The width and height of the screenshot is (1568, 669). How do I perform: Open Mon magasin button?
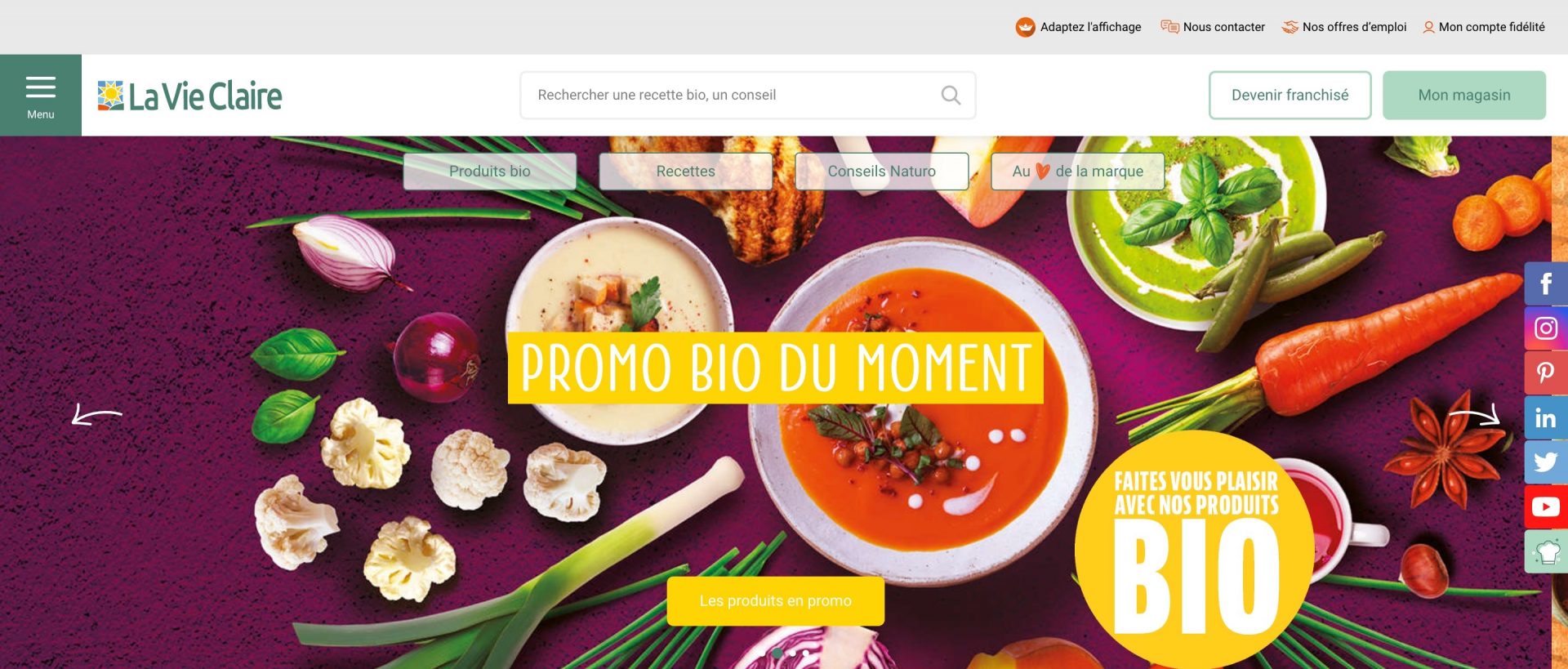(1464, 95)
